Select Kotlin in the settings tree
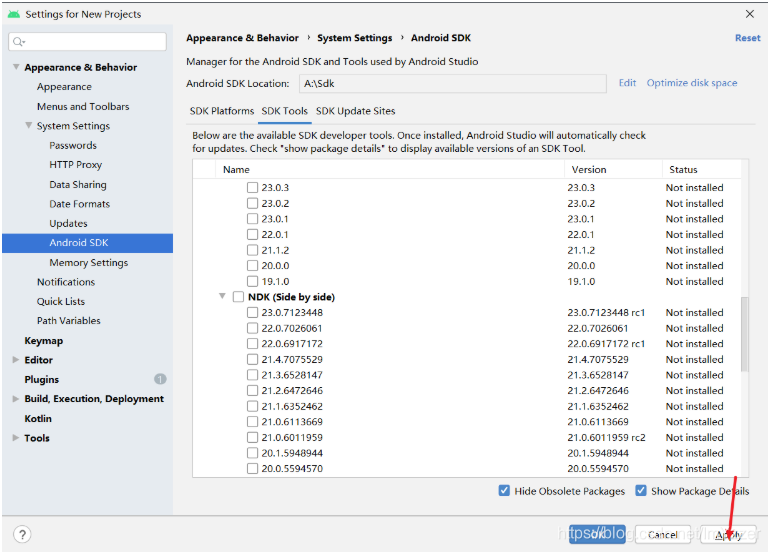Screen dimensions: 771x552 tap(38, 418)
